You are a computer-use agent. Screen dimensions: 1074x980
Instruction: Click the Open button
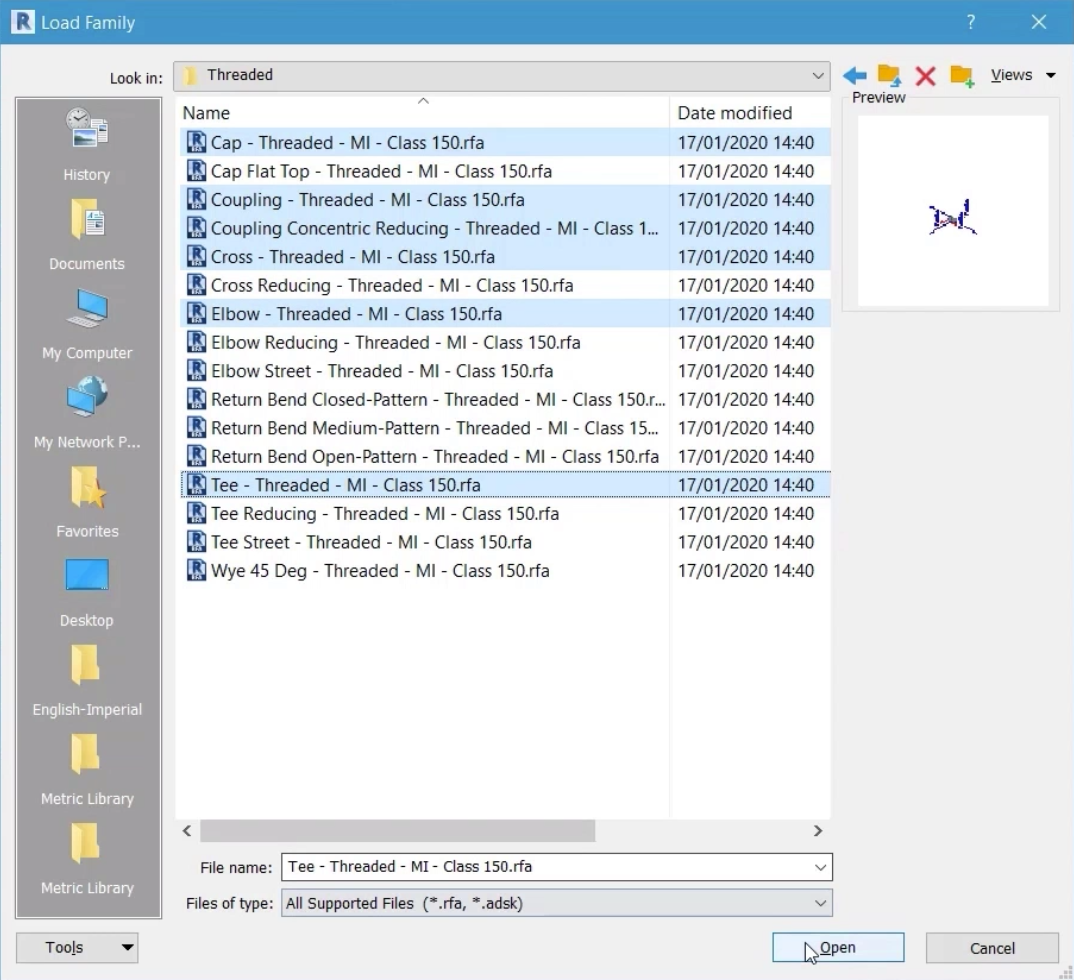838,948
